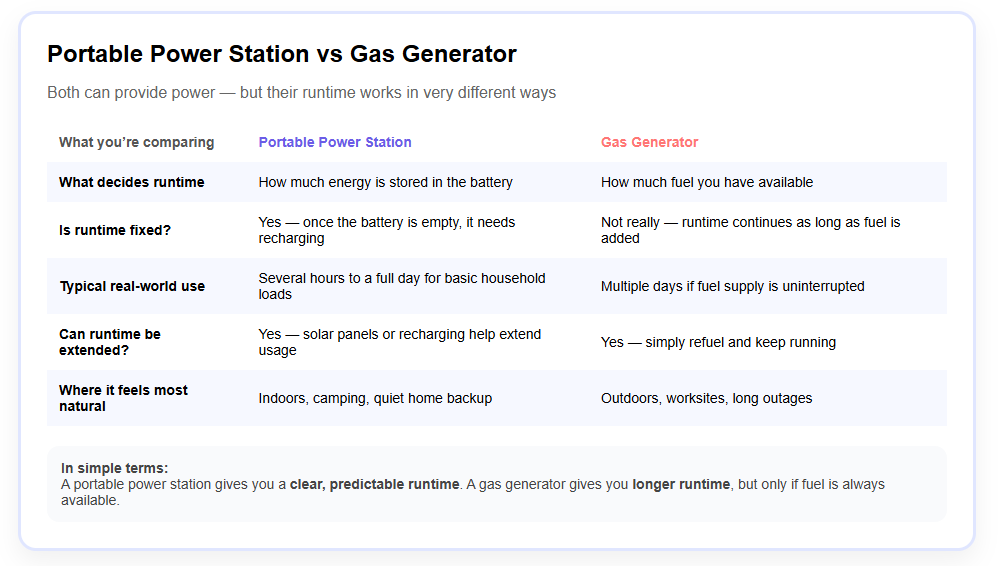Click 'Not really — runtime continues' cell
The height and width of the screenshot is (566, 1000).
(x=750, y=230)
